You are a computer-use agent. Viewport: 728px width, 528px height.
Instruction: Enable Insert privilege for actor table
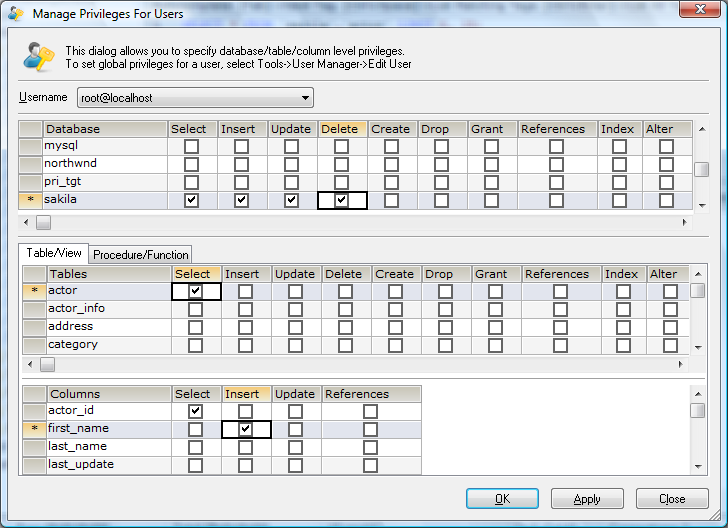pyautogui.click(x=245, y=291)
